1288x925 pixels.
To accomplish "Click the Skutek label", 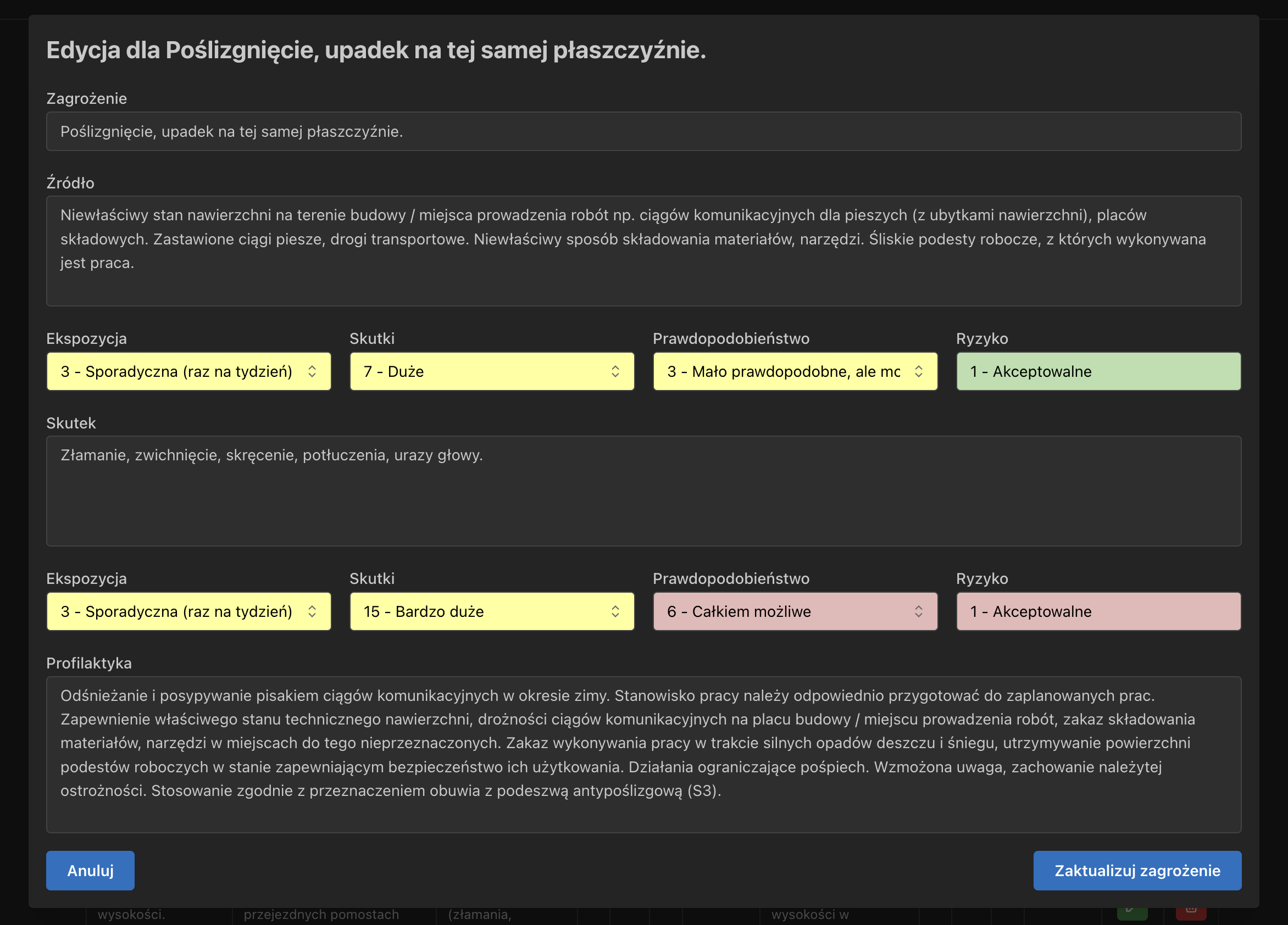I will click(x=71, y=423).
